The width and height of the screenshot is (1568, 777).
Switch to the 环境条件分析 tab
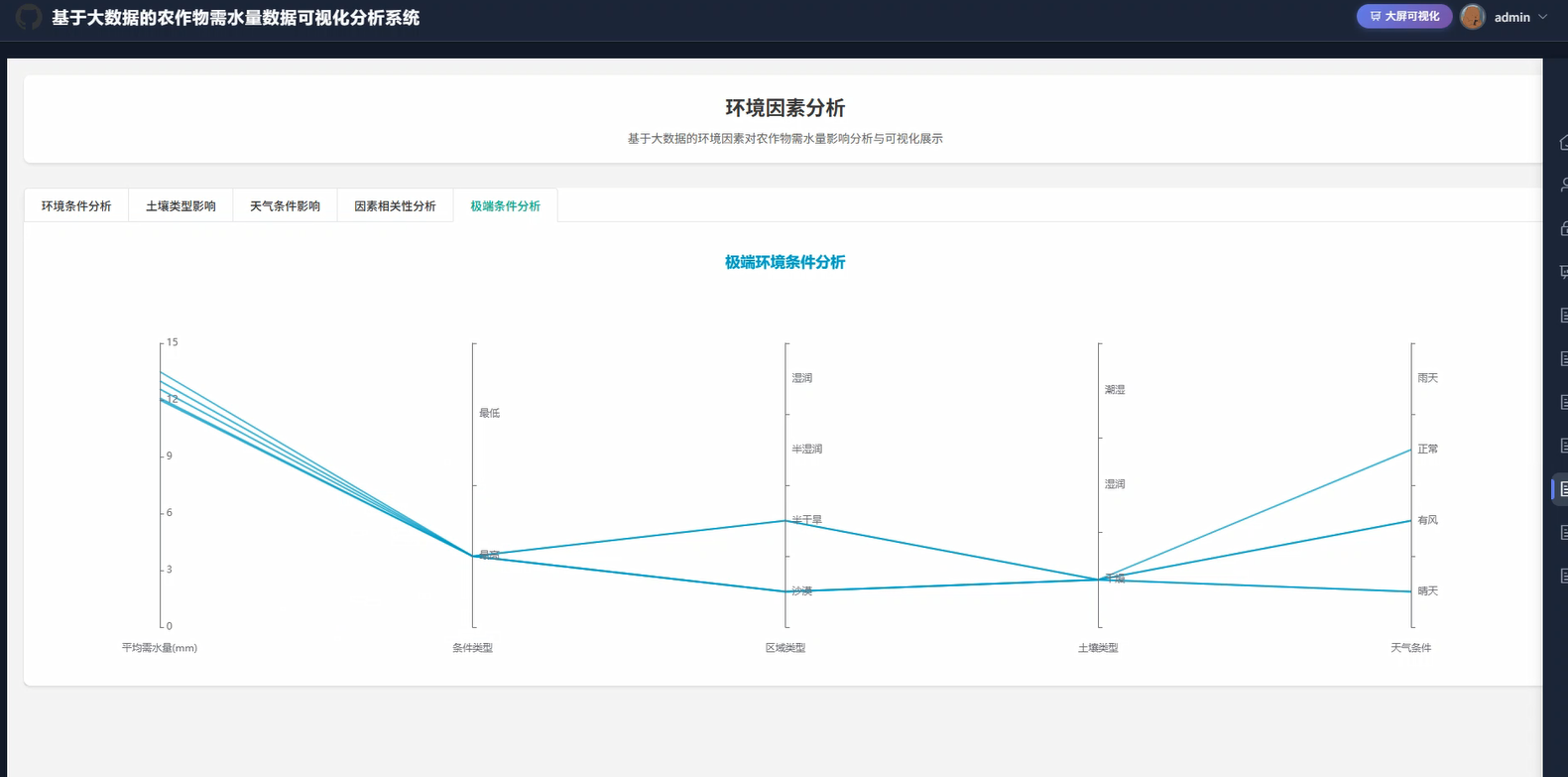click(76, 206)
